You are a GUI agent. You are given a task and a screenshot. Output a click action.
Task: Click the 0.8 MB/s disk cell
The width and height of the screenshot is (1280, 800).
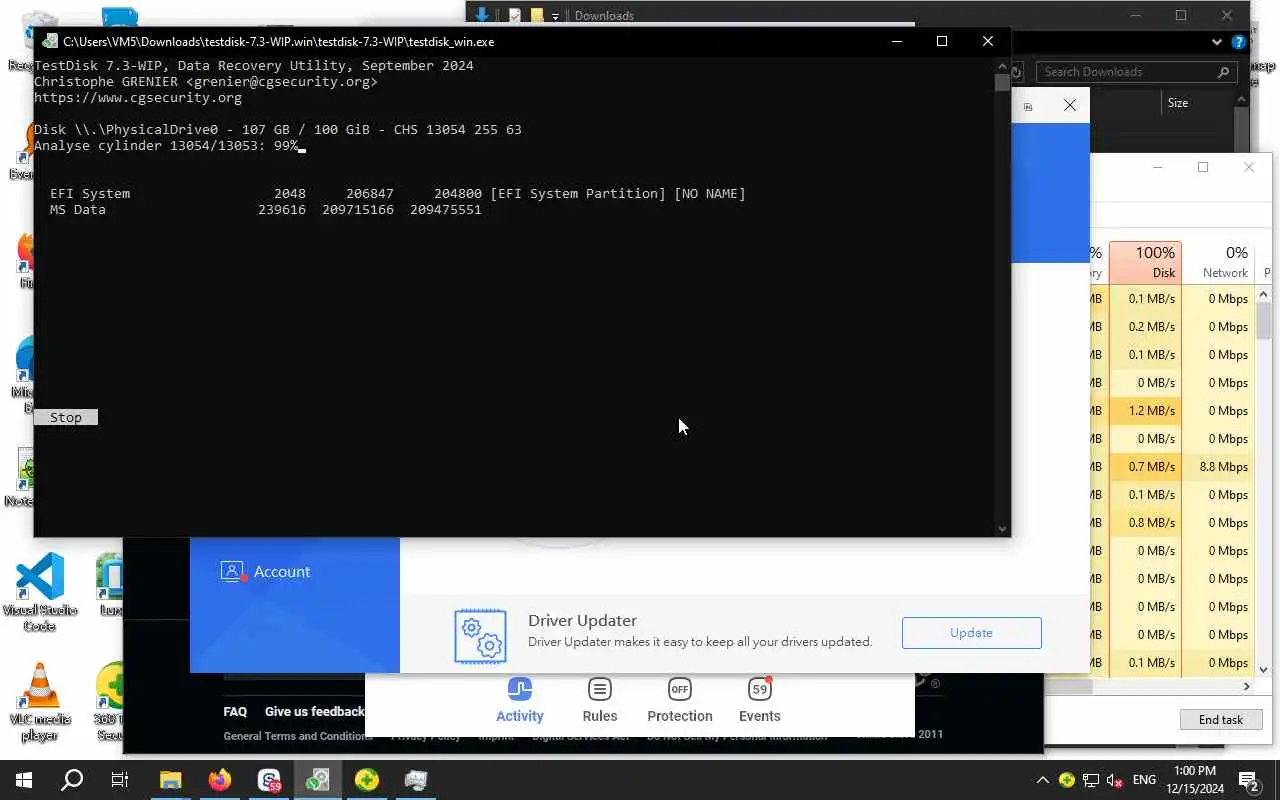[x=1145, y=522]
